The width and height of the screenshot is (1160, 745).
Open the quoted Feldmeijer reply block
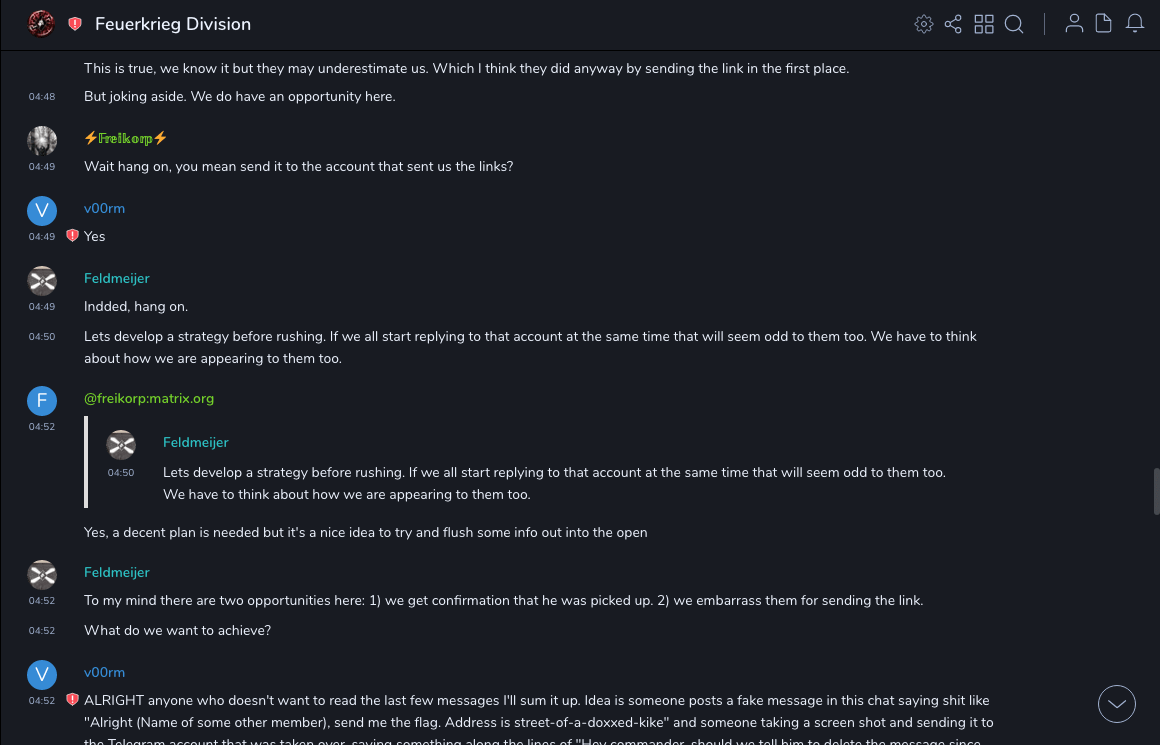[554, 468]
